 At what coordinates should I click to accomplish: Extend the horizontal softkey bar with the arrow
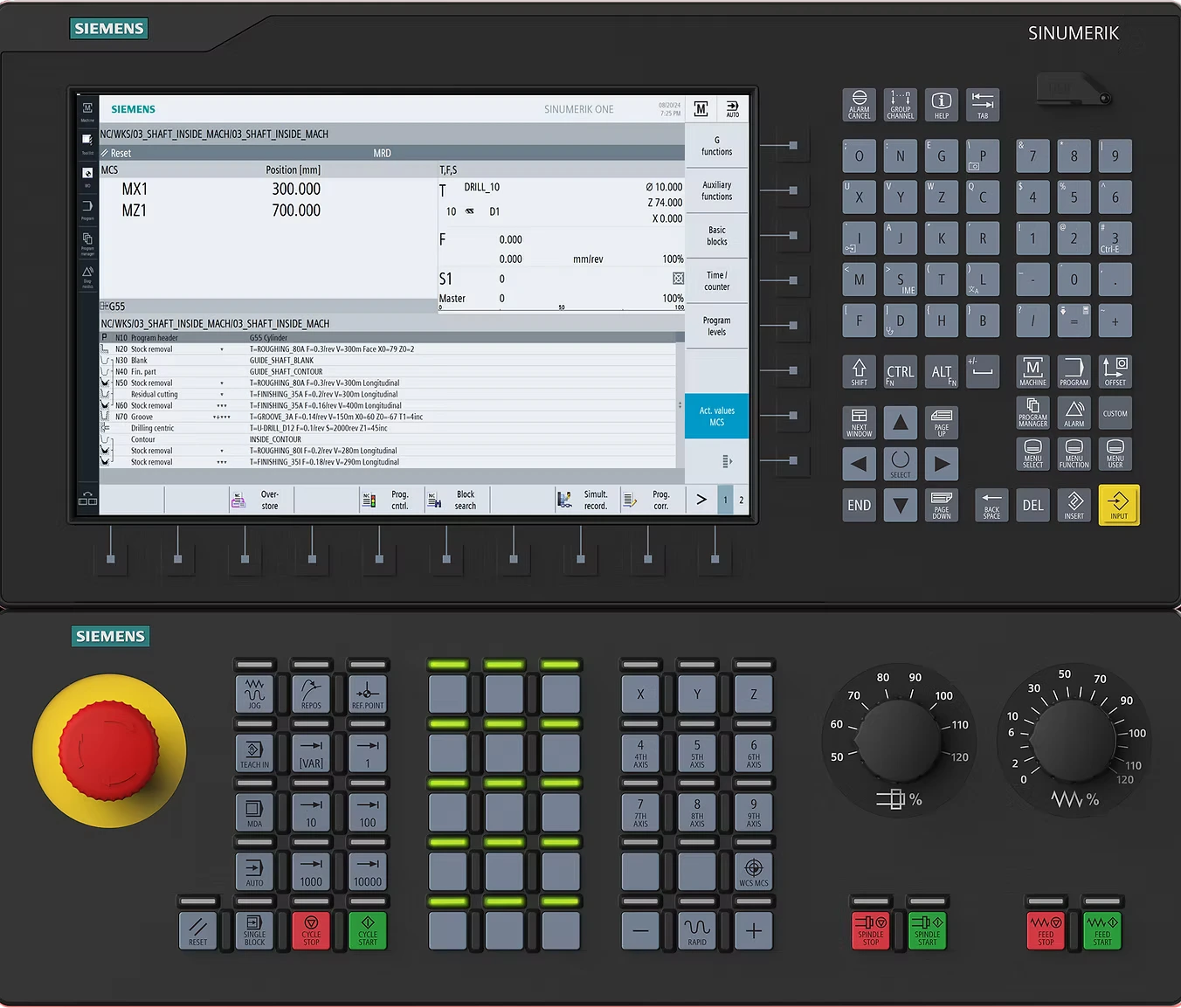coord(701,500)
